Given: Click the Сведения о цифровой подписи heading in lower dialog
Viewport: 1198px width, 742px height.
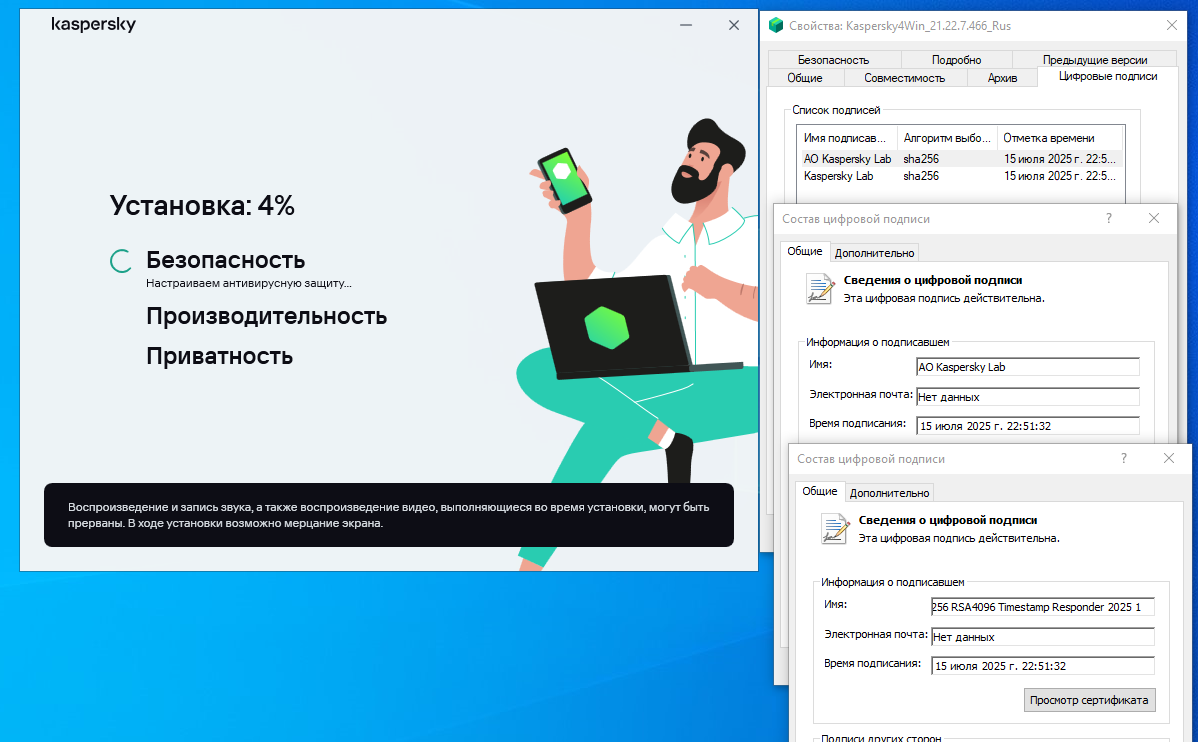Looking at the screenshot, I should pos(948,520).
